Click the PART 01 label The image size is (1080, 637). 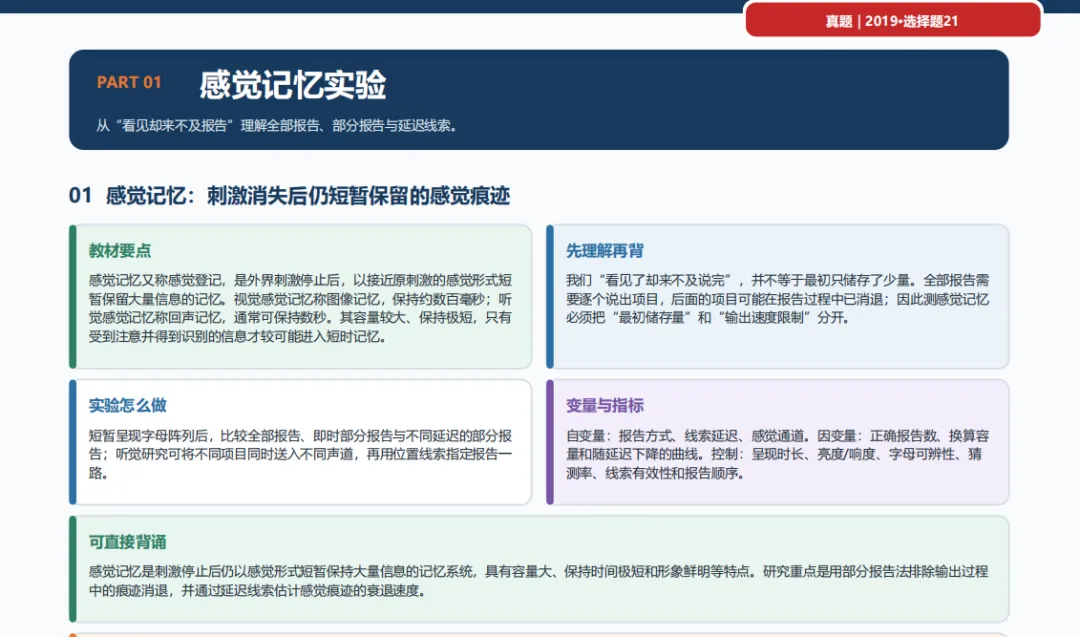[x=129, y=82]
